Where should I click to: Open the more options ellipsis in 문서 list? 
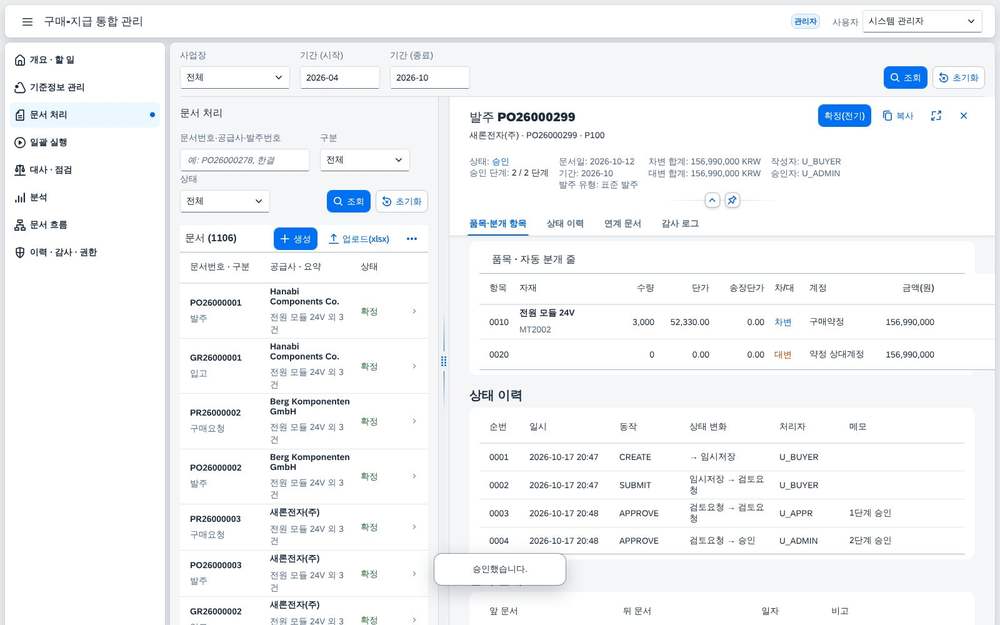coord(412,239)
